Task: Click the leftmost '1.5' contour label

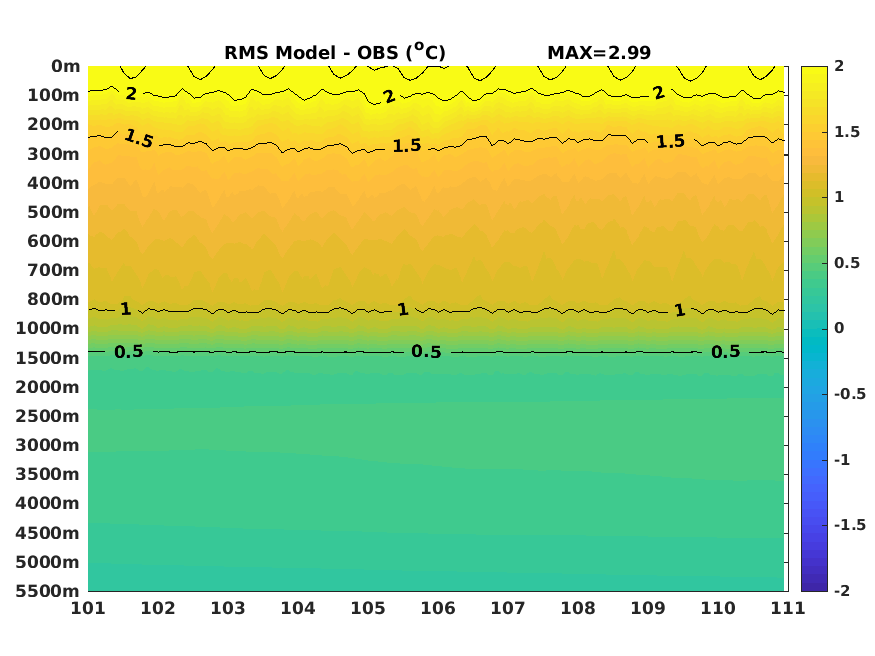Action: (139, 138)
